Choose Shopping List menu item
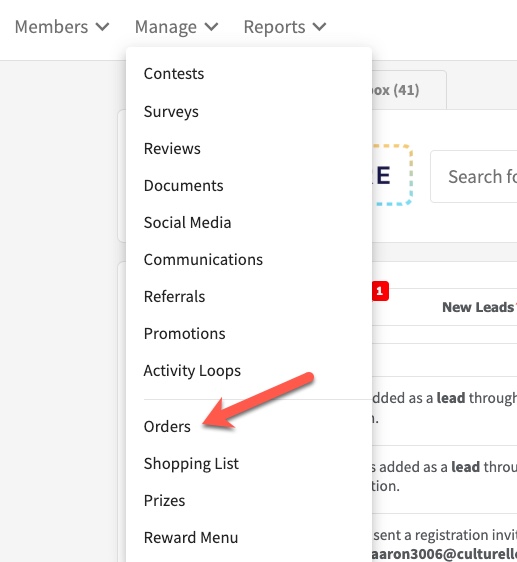Screen dimensions: 517x562 pyautogui.click(x=191, y=464)
